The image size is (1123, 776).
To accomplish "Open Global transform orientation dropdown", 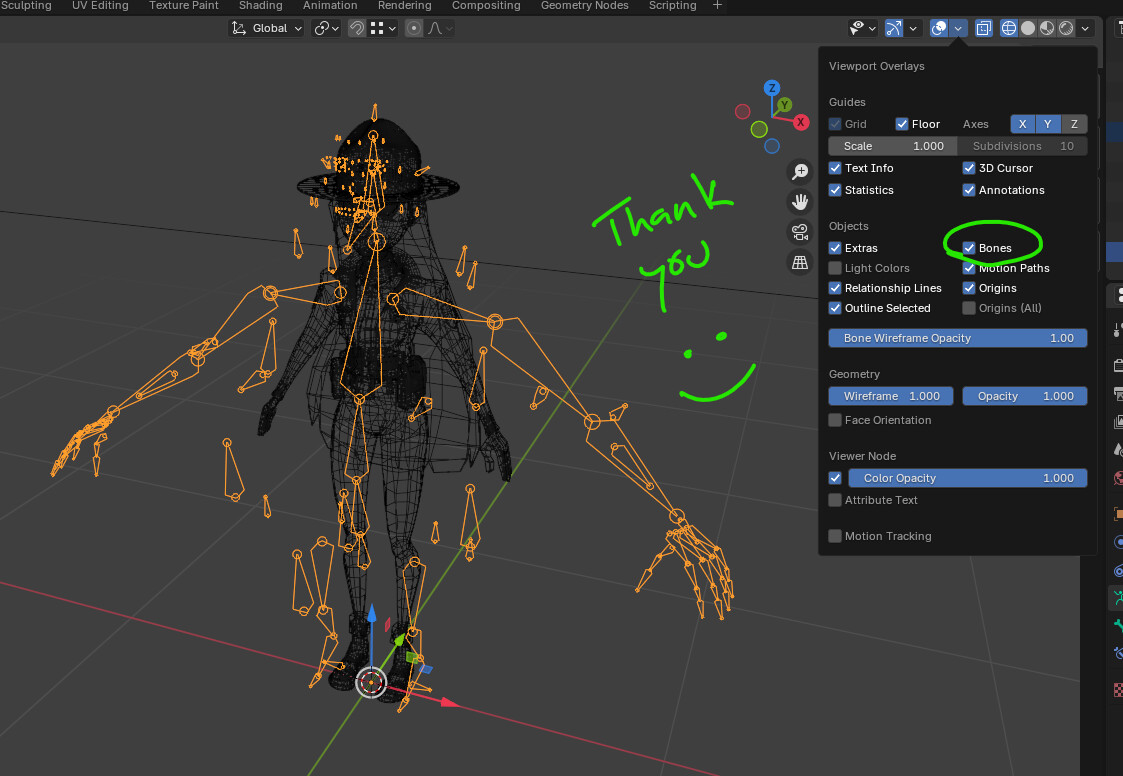I will [x=266, y=28].
